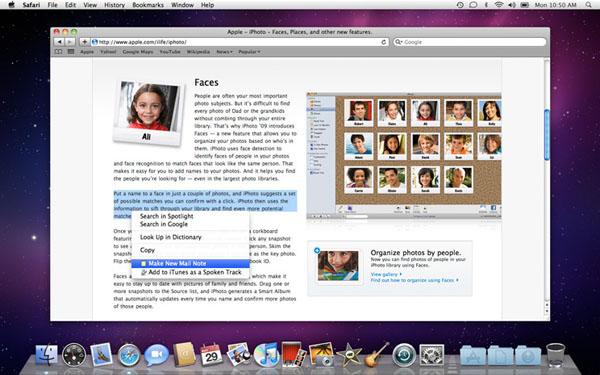The image size is (600, 375).
Task: Open the Documents folder stack in Dock
Action: click(x=500, y=355)
